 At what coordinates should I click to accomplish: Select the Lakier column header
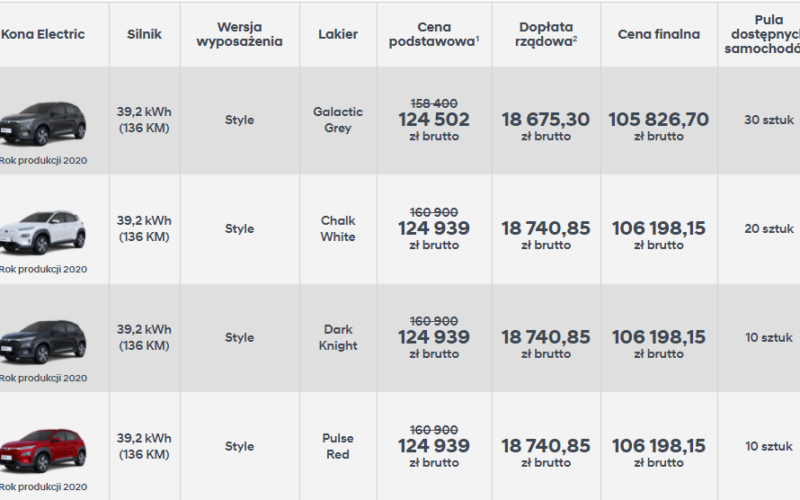(338, 34)
